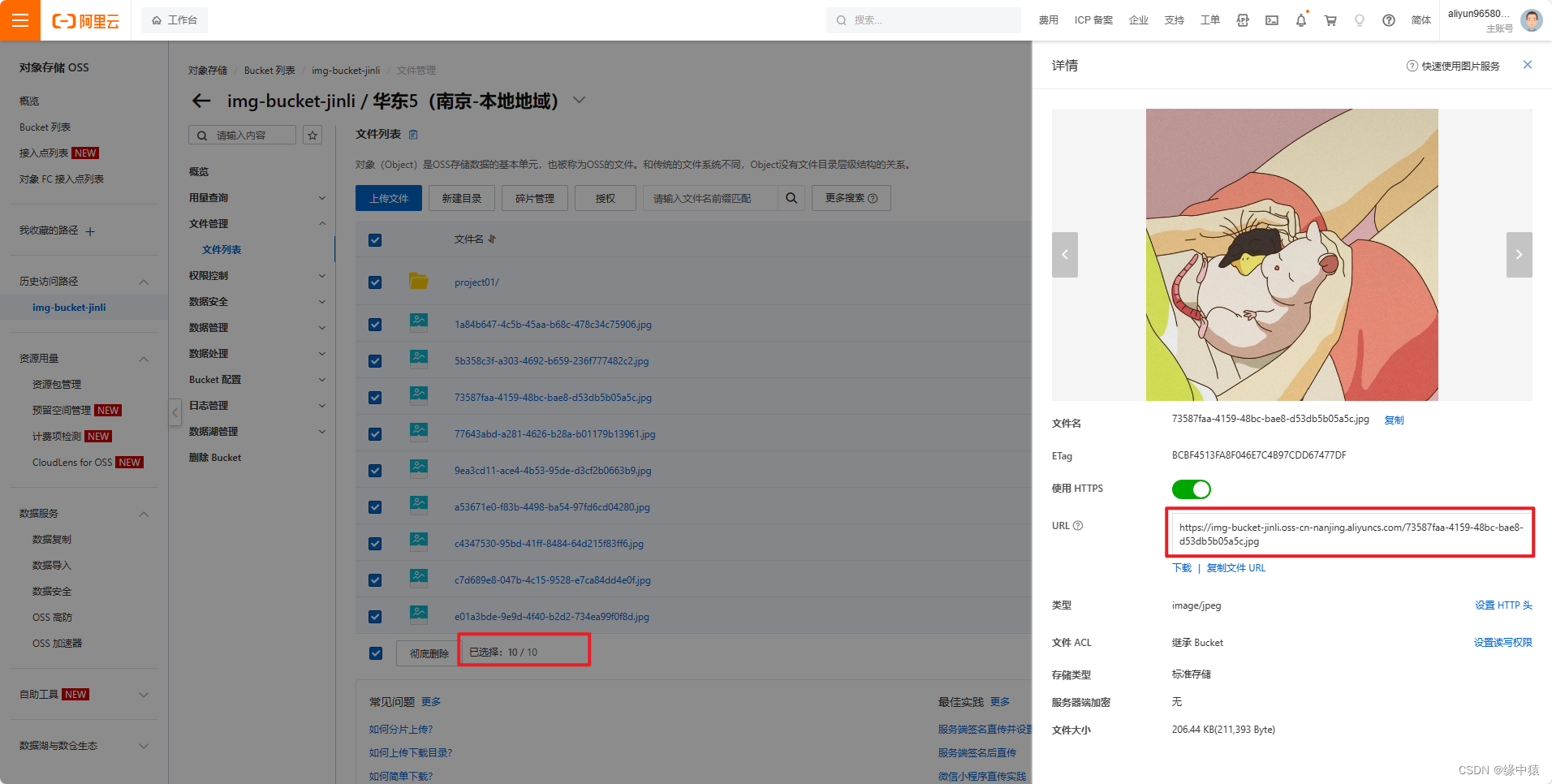Toggle the select-all checkbox in header row
1552x784 pixels.
[375, 240]
